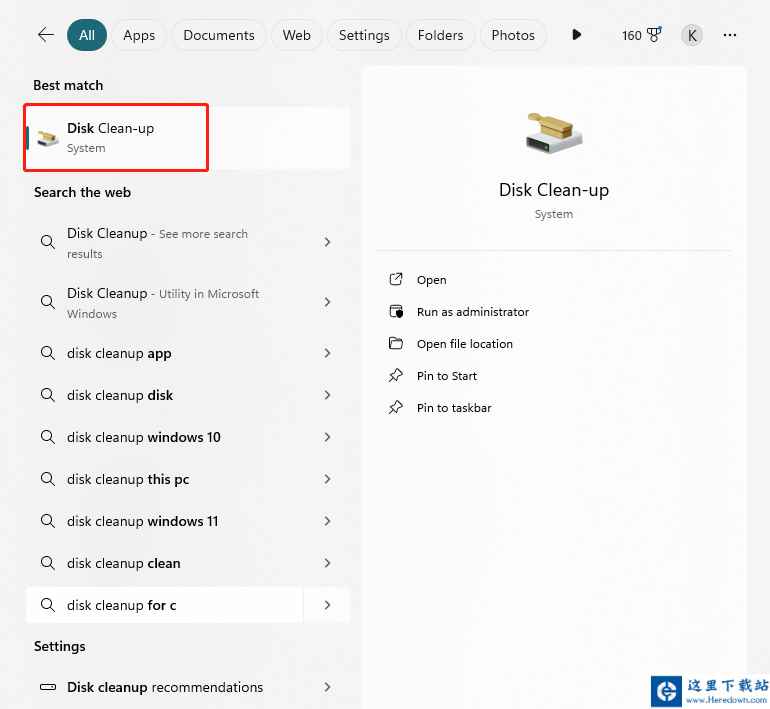Expand chevron for 'disk cleanup windows 10'

(x=327, y=437)
